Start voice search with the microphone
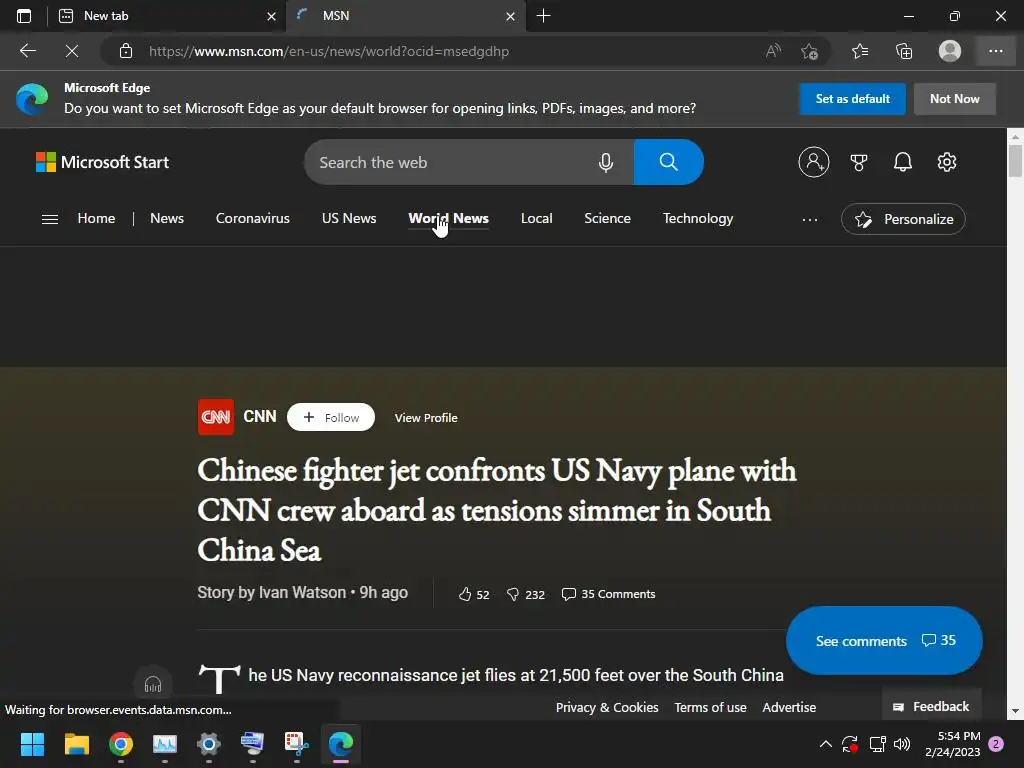 (606, 162)
